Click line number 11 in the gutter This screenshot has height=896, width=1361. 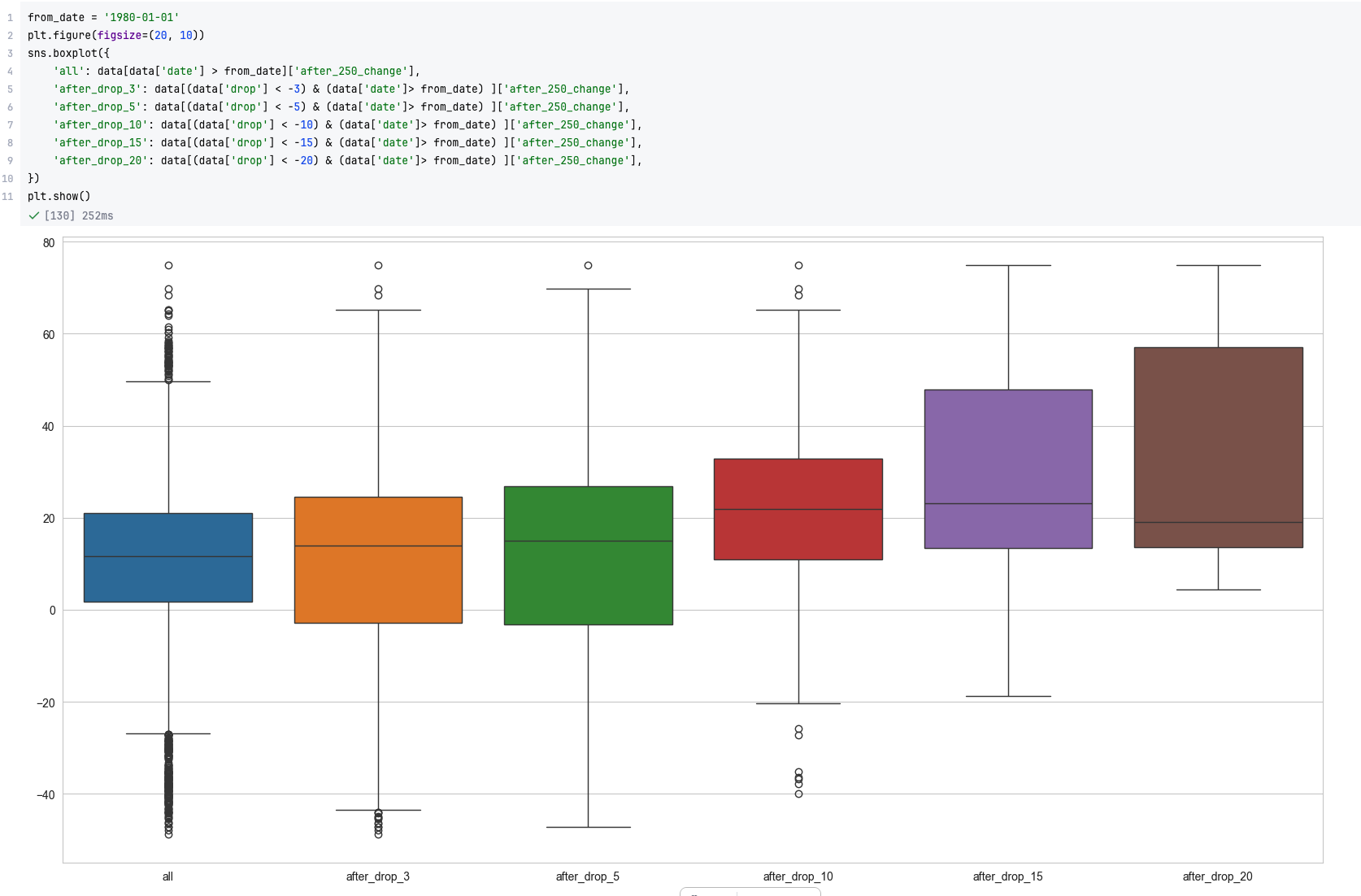(x=8, y=196)
